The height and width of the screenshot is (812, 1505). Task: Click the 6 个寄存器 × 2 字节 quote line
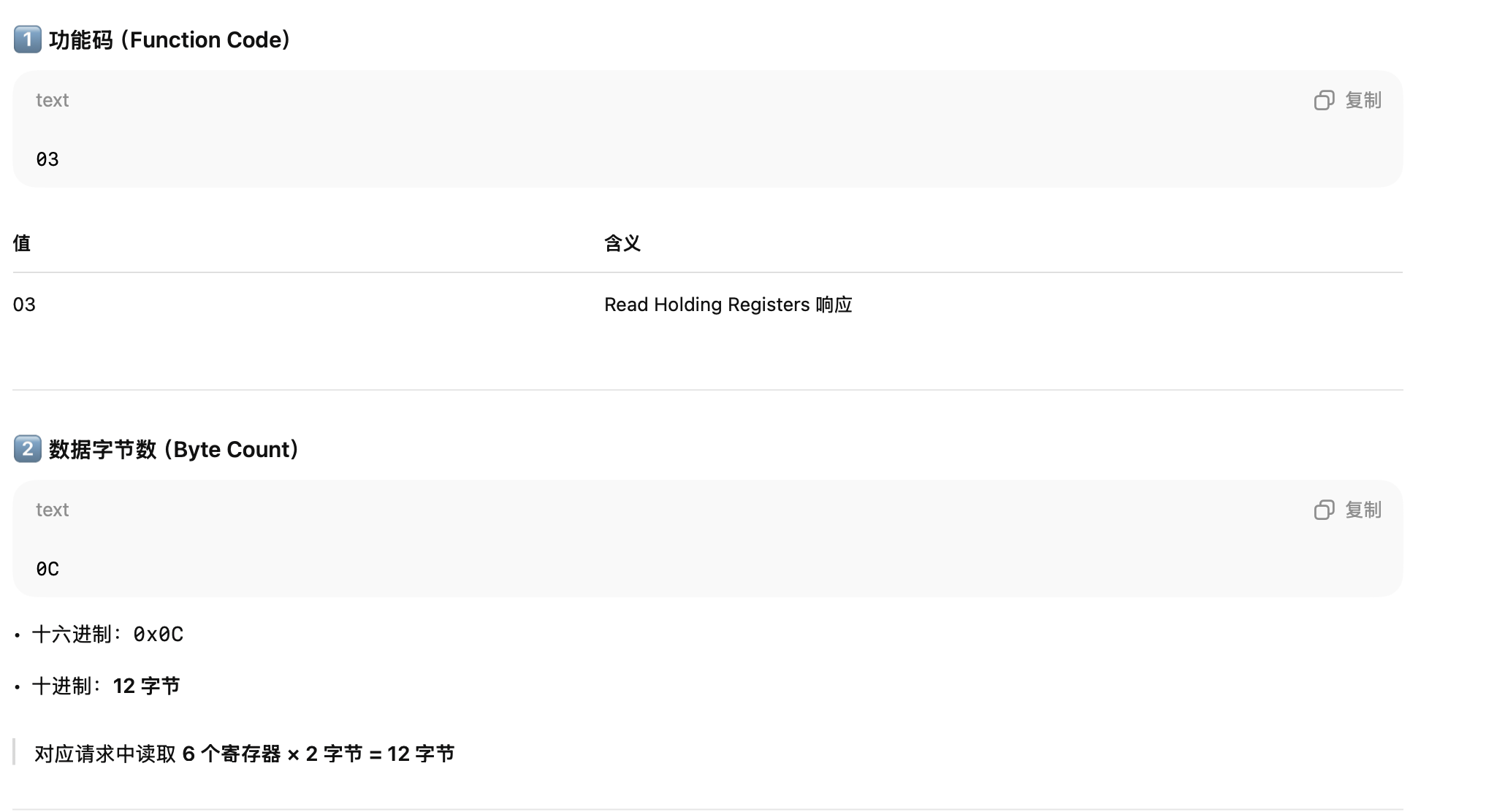[244, 754]
